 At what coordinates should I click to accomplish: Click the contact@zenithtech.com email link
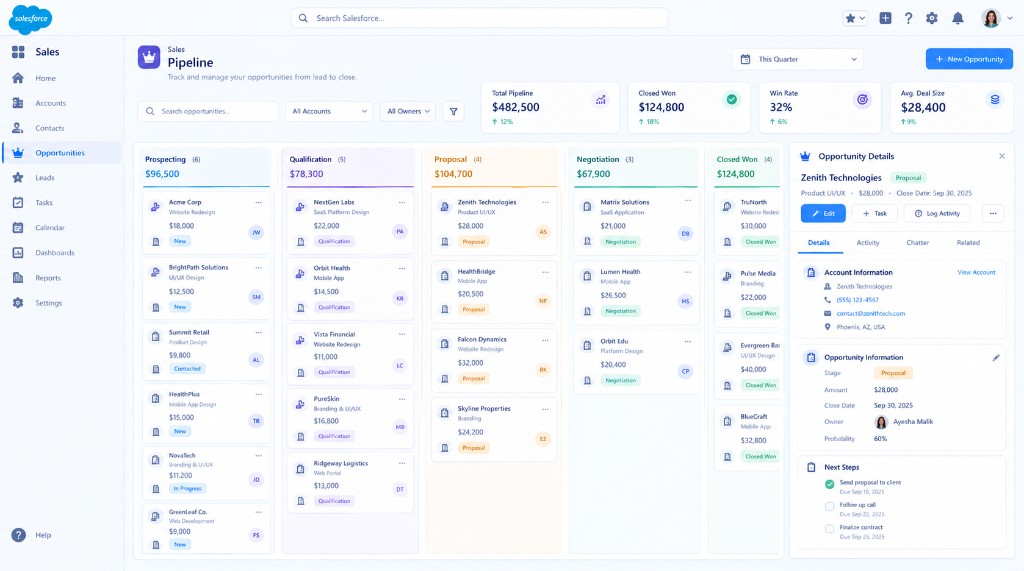pyautogui.click(x=871, y=314)
